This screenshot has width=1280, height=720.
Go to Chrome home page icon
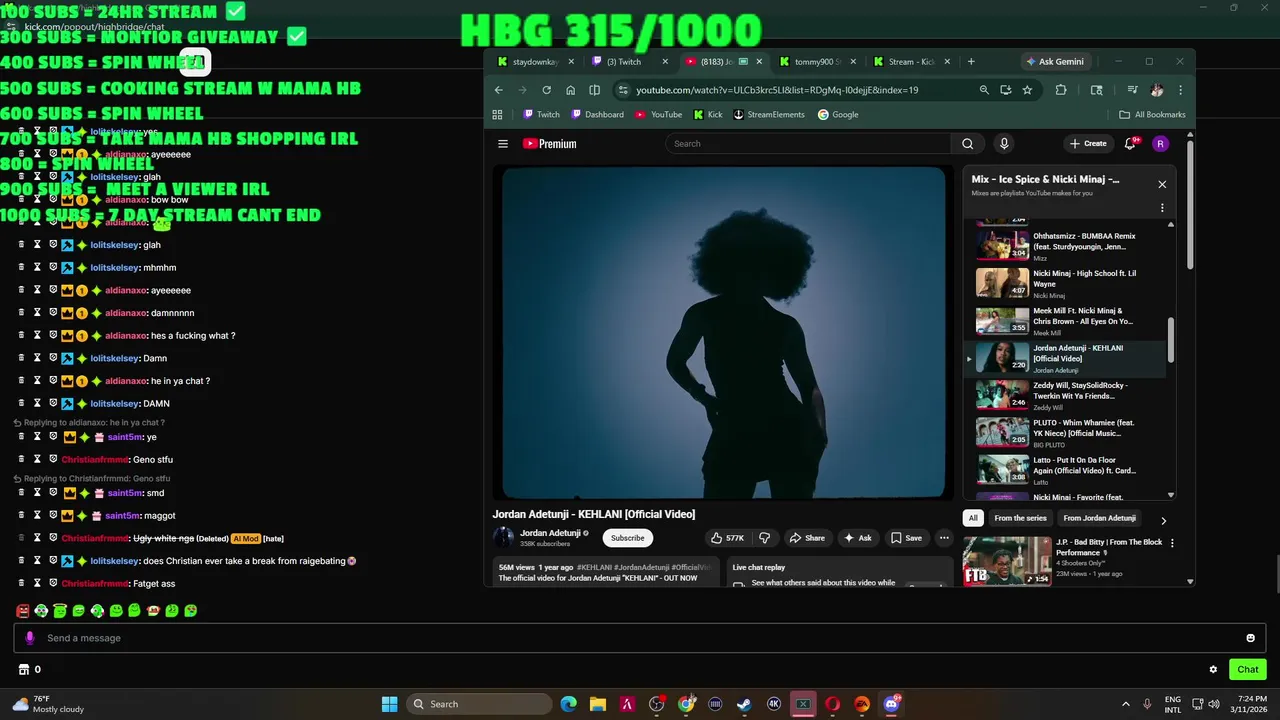pos(570,90)
